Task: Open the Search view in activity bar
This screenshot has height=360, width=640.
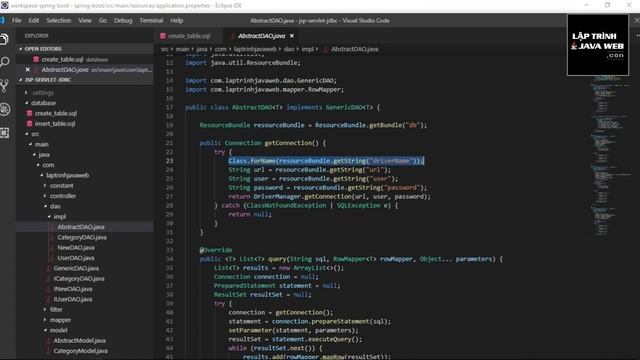Action: [x=4, y=62]
